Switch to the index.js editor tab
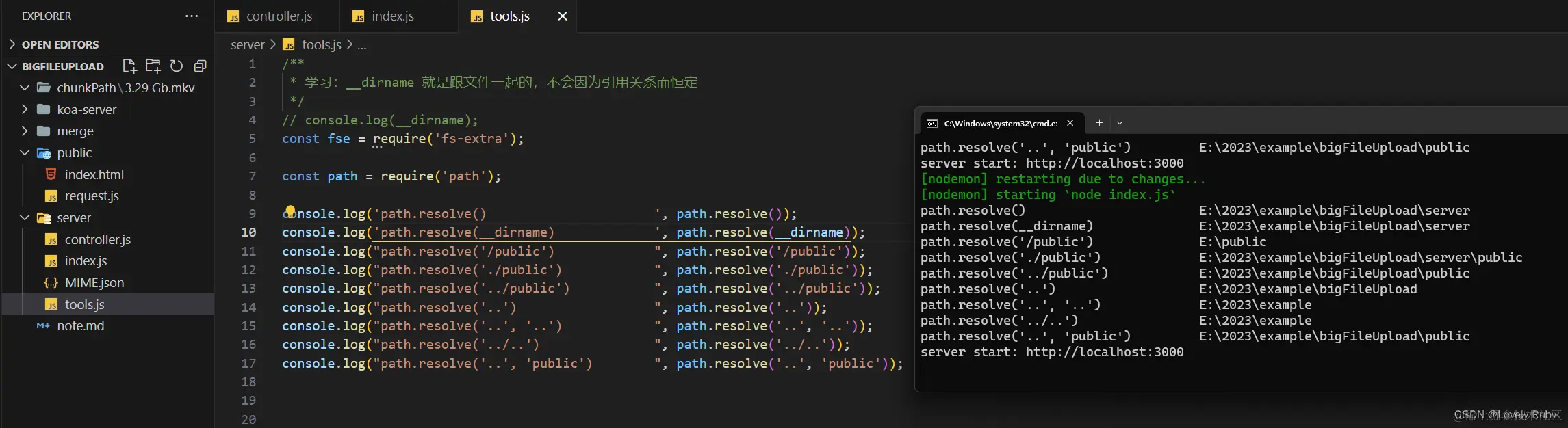The height and width of the screenshot is (428, 1568). (x=392, y=16)
